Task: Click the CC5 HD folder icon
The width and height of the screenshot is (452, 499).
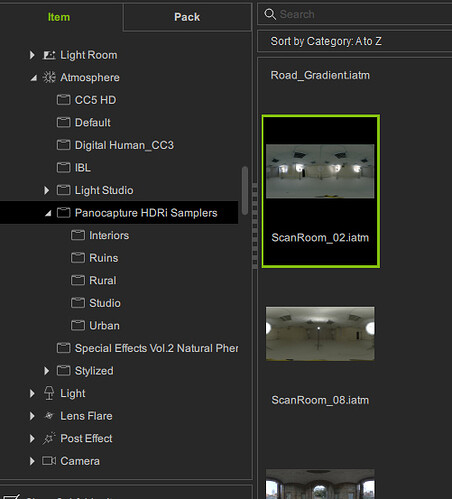Action: (x=63, y=100)
